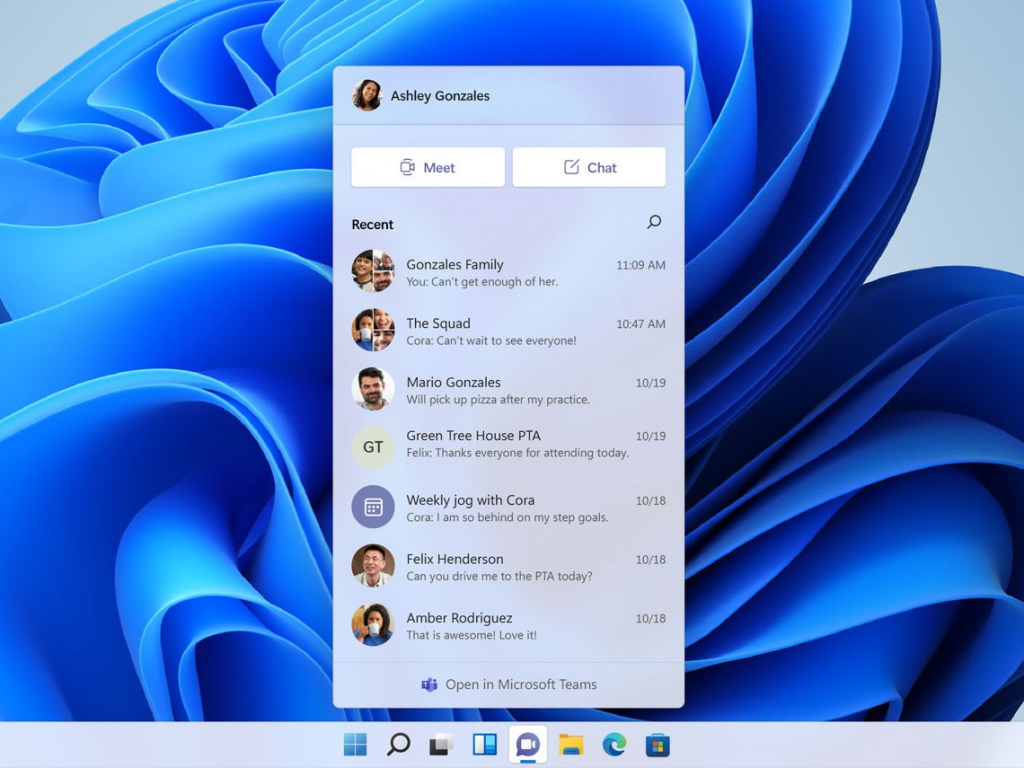
Task: Open in Microsoft Teams link
Action: [x=508, y=685]
